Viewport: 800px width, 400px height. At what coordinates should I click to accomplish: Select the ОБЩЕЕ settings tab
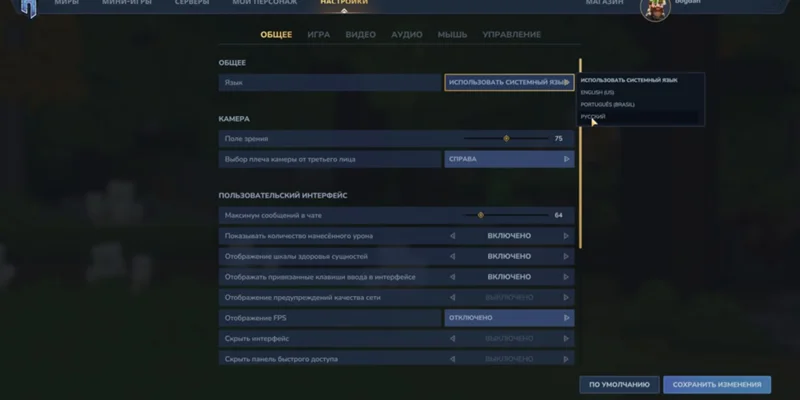[276, 35]
